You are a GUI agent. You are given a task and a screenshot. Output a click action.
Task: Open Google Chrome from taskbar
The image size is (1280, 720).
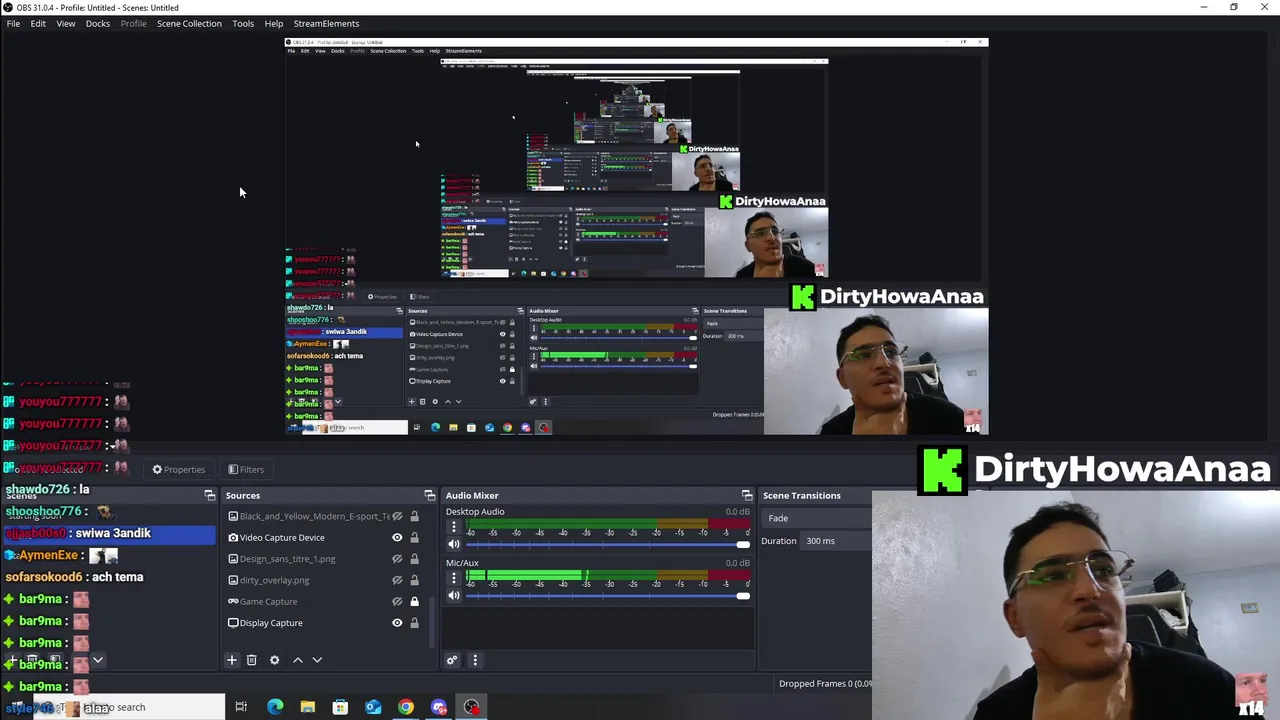(406, 707)
